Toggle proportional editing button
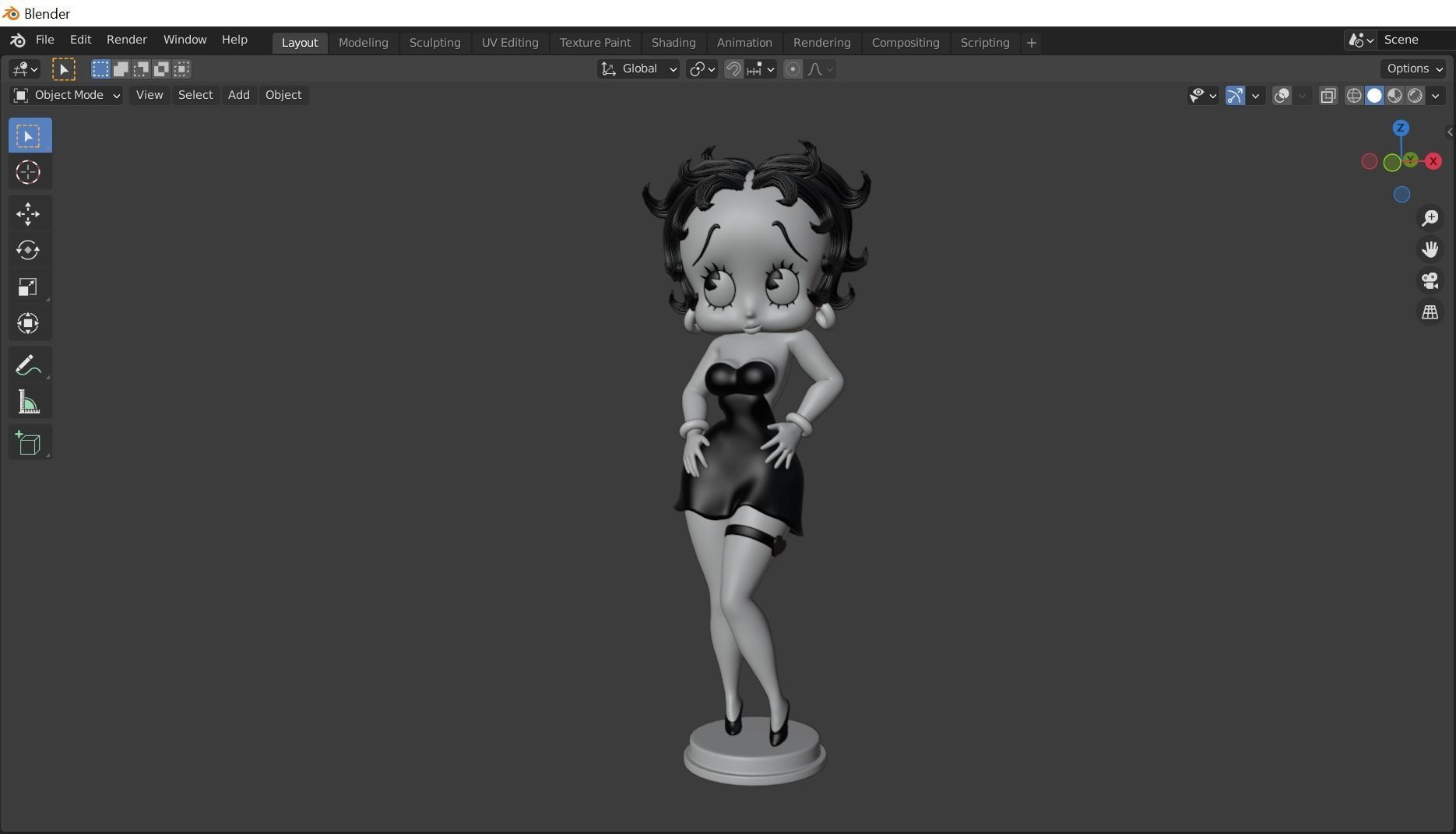Image resolution: width=1456 pixels, height=834 pixels. coord(793,69)
